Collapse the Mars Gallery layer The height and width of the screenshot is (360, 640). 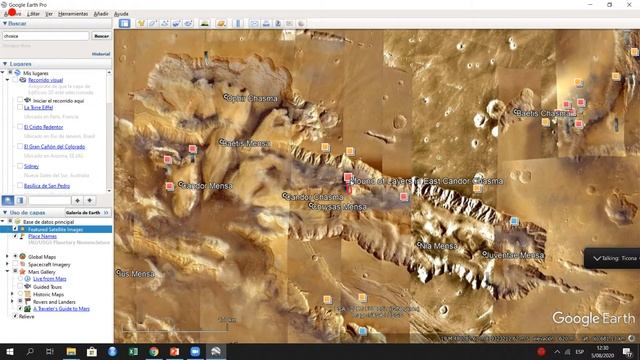[7, 271]
